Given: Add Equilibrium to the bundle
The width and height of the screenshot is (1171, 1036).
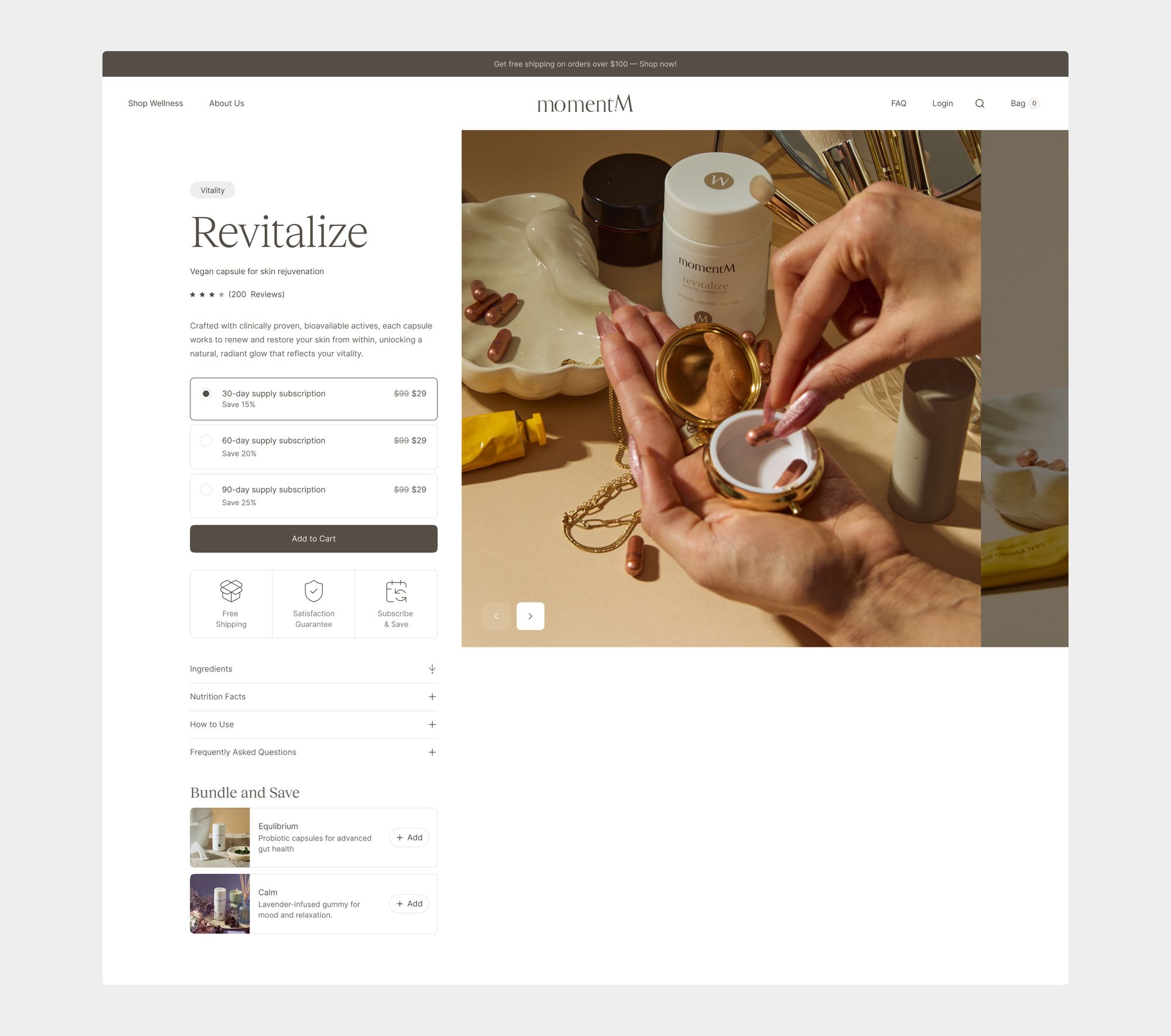Looking at the screenshot, I should click(x=409, y=838).
